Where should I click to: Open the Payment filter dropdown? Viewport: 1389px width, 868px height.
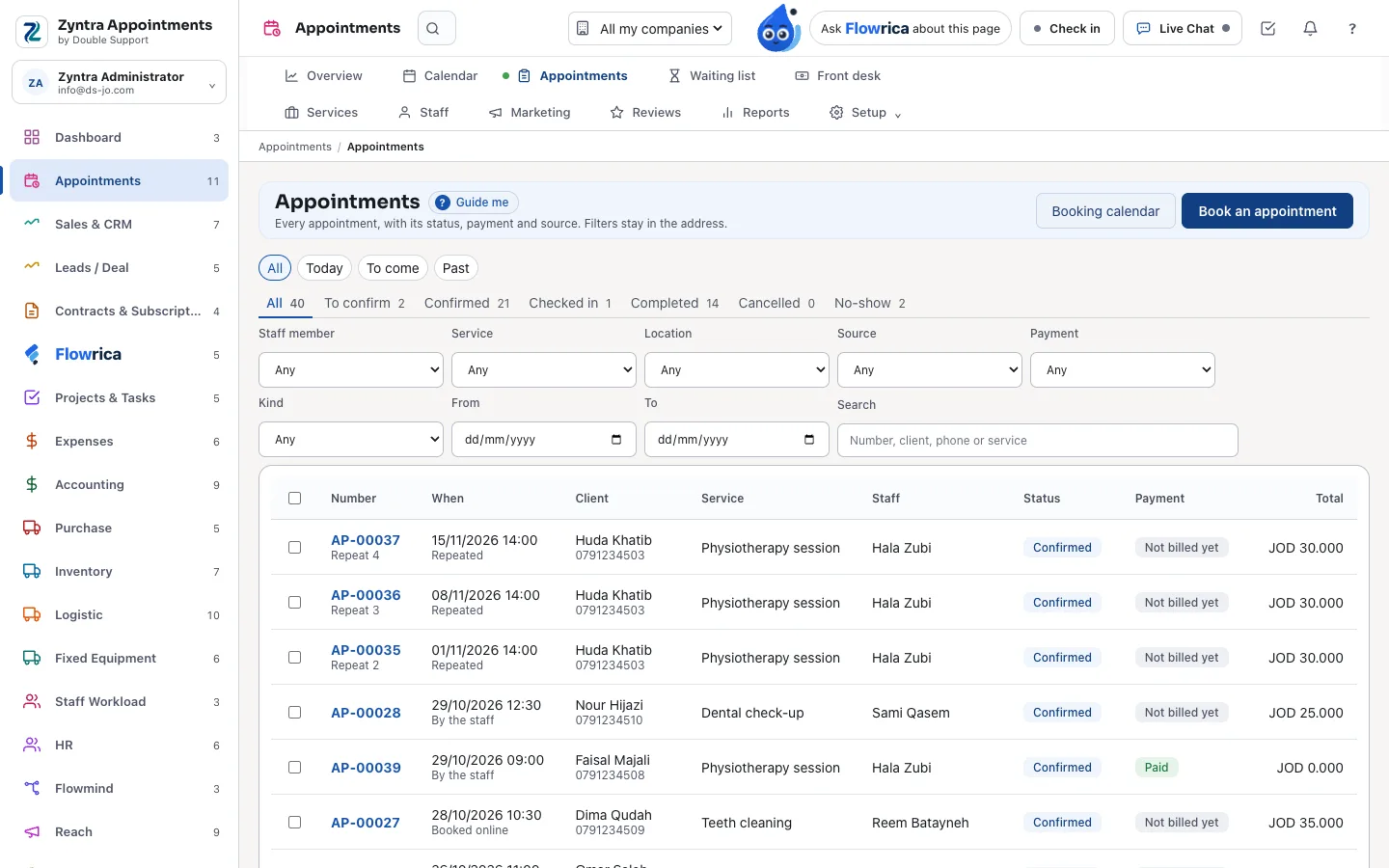pyautogui.click(x=1123, y=369)
